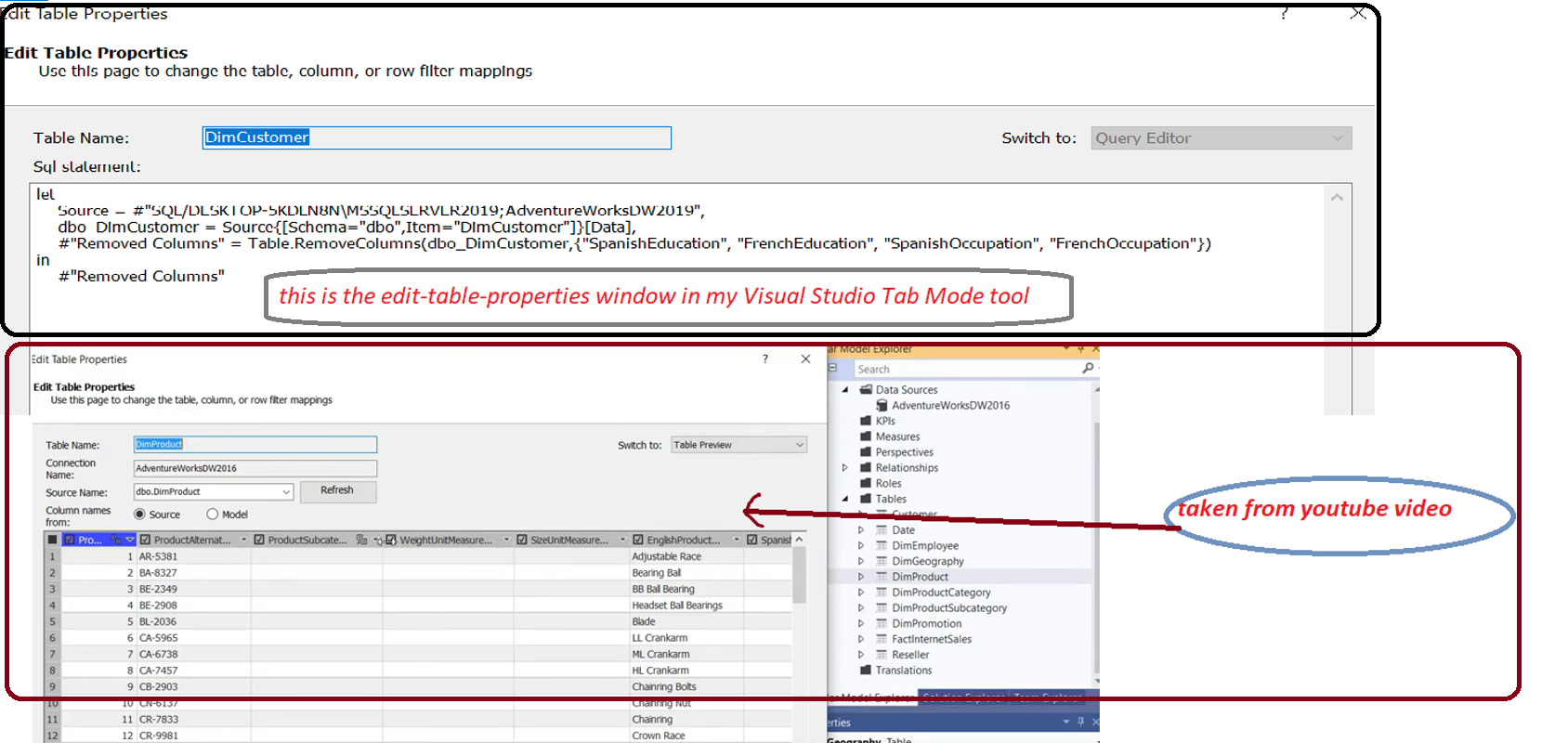Click the relationship icon in ProductSubcate... header
Viewport: 1568px width, 743px height.
(361, 540)
